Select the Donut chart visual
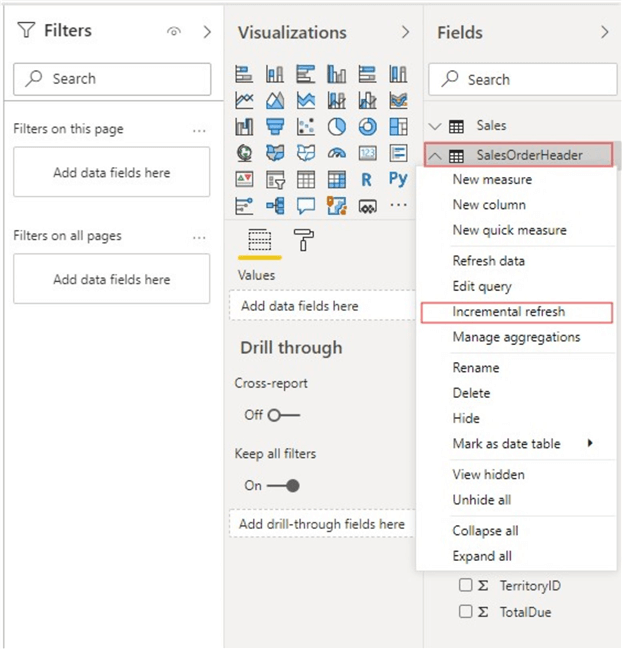Viewport: 622px width, 649px height. coord(367,127)
